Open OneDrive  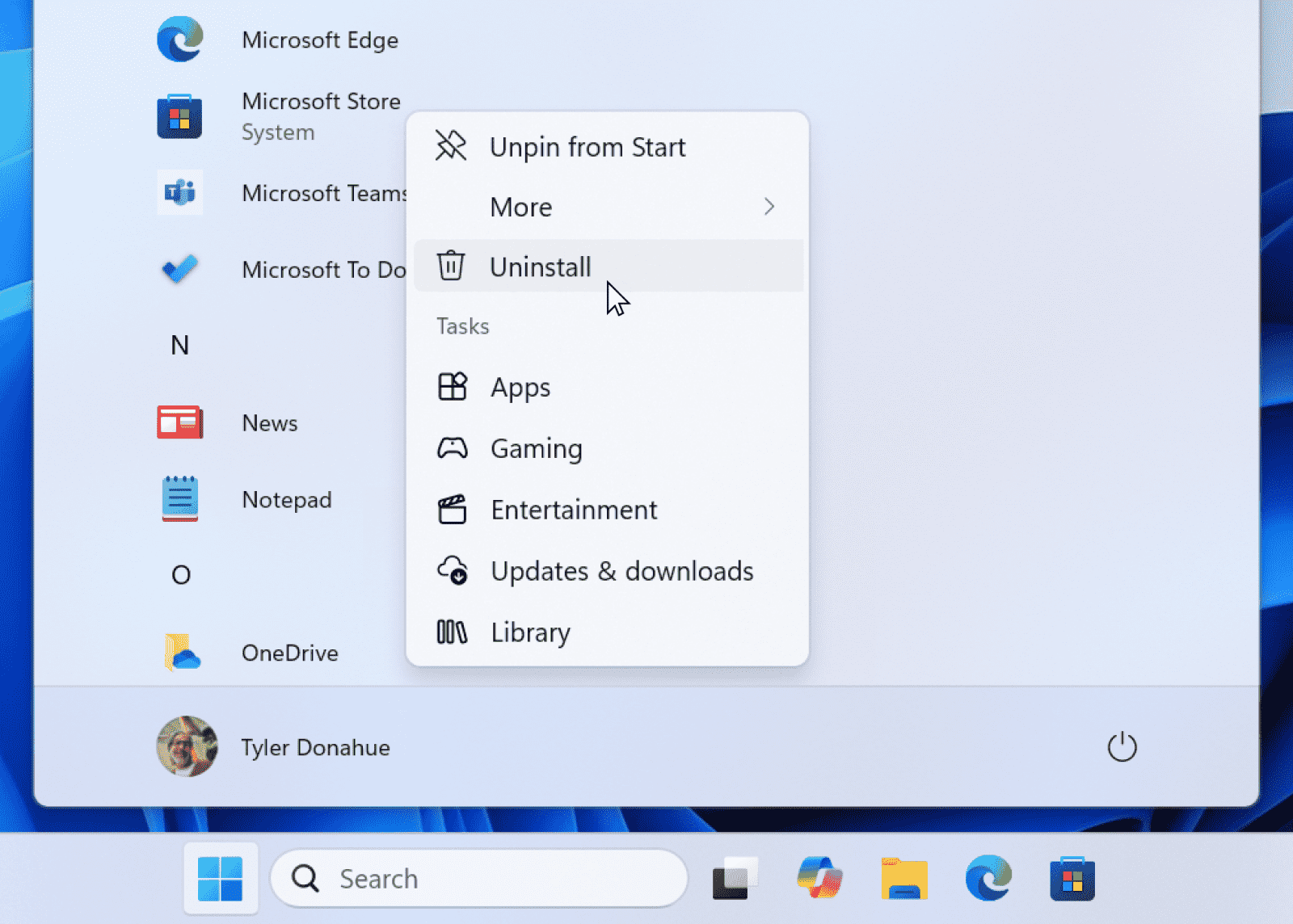289,653
